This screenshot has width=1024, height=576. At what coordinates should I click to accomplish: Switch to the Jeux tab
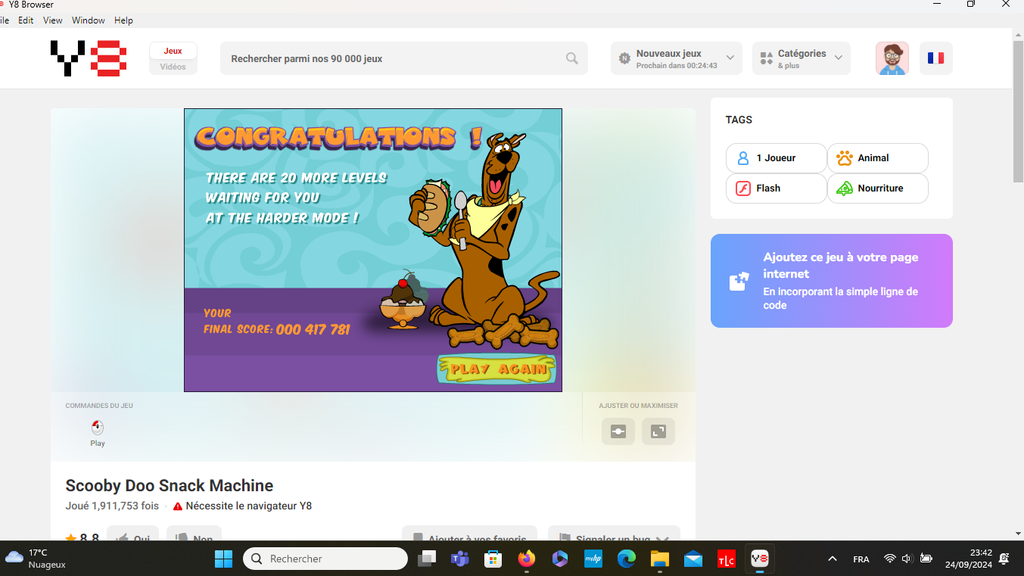tap(173, 51)
